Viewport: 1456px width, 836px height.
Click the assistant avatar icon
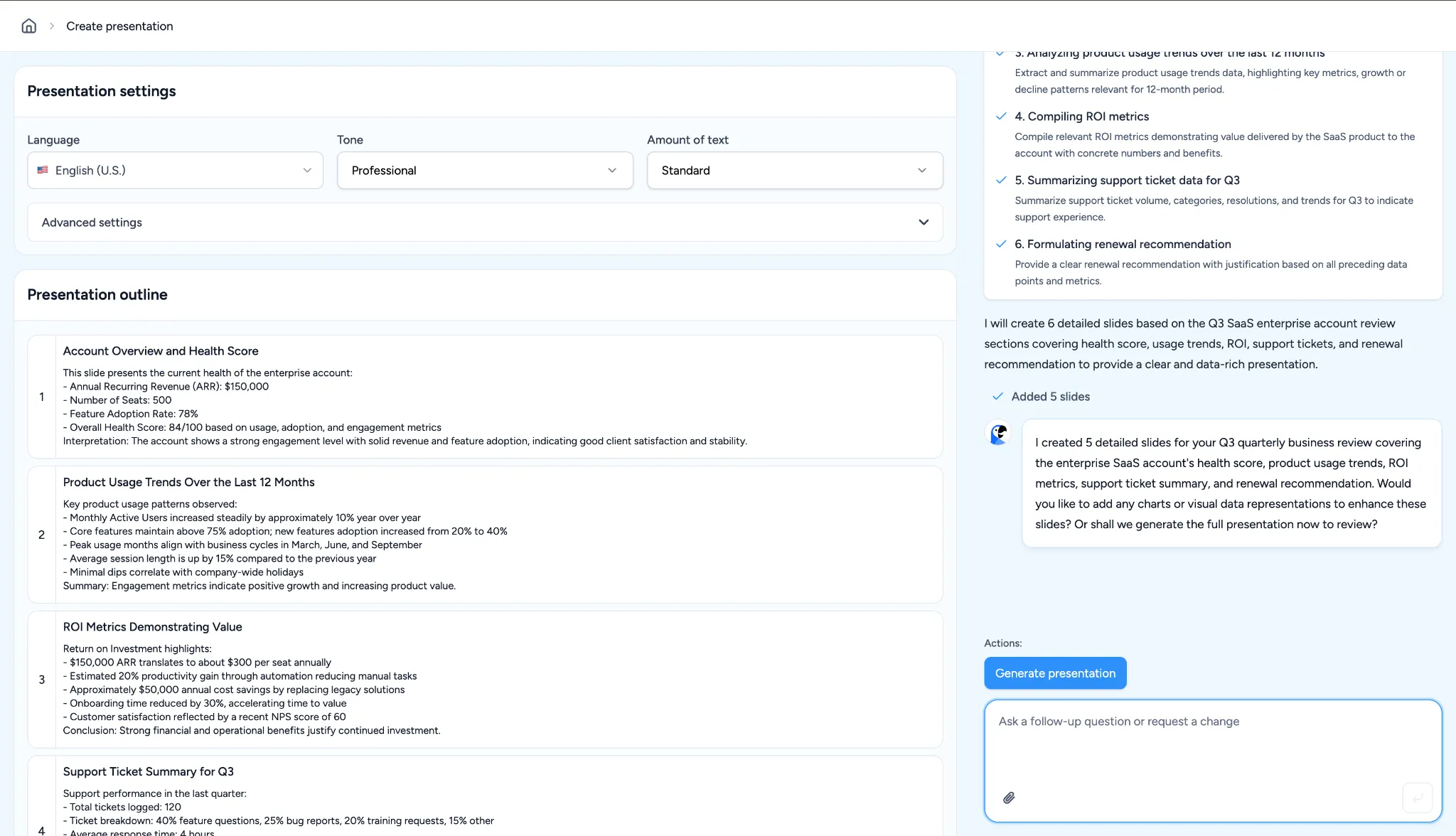point(999,433)
